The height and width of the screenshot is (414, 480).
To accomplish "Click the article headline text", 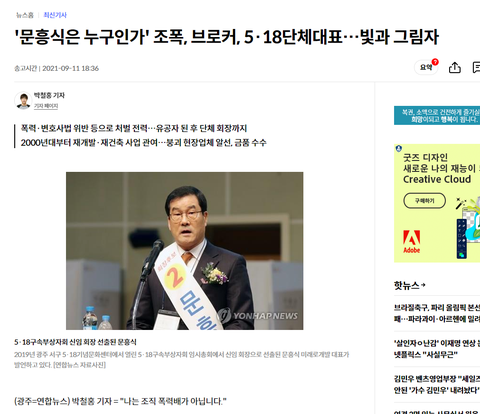I will [227, 37].
